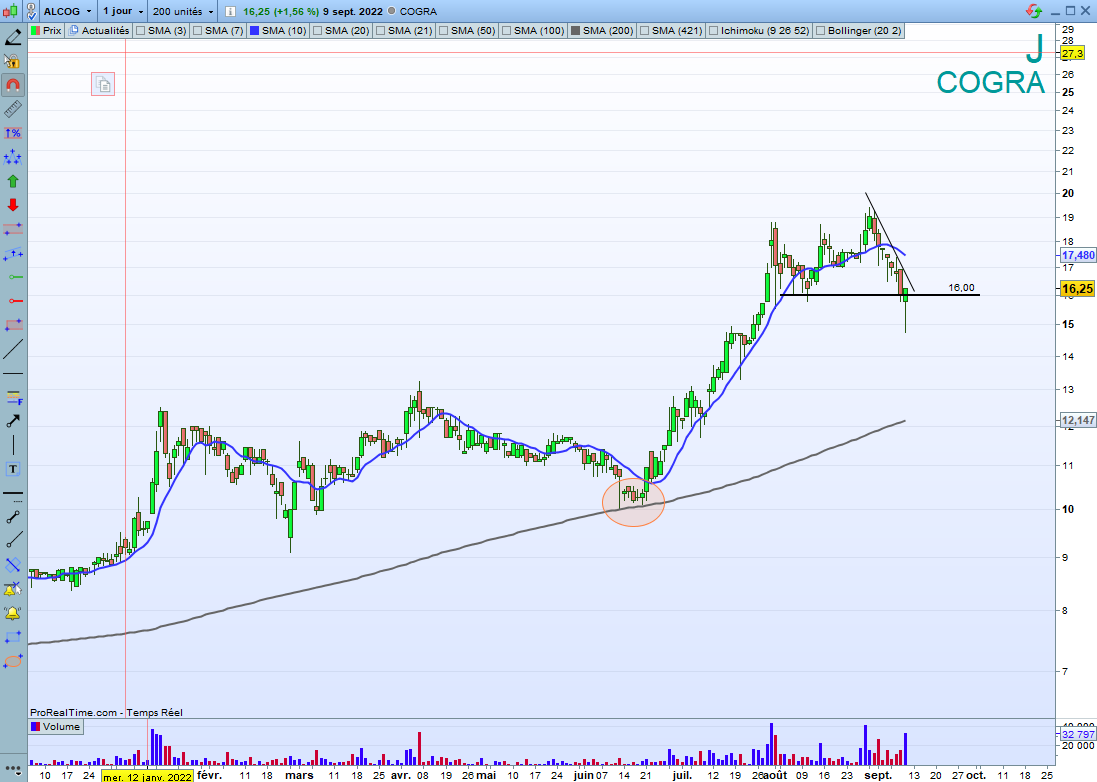Image resolution: width=1097 pixels, height=782 pixels.
Task: Open the checkmark settings icon beside ALCOG
Action: click(31, 11)
